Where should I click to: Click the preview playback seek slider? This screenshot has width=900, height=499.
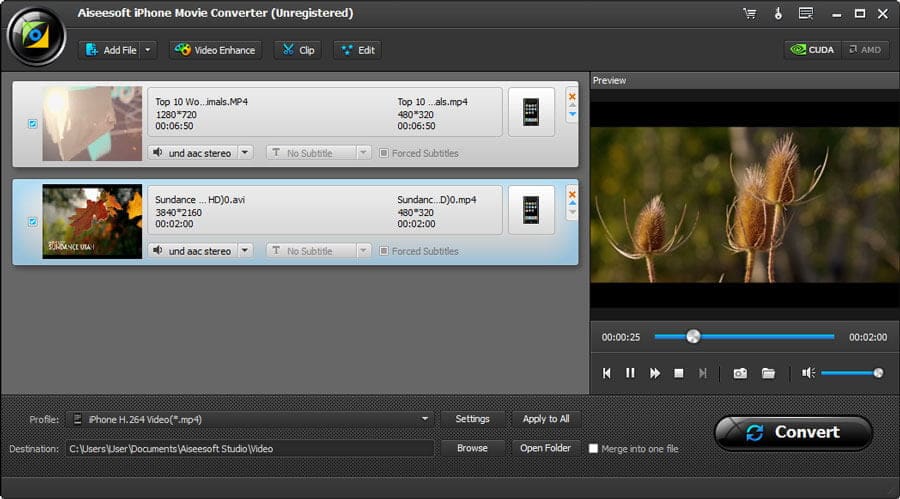[744, 337]
